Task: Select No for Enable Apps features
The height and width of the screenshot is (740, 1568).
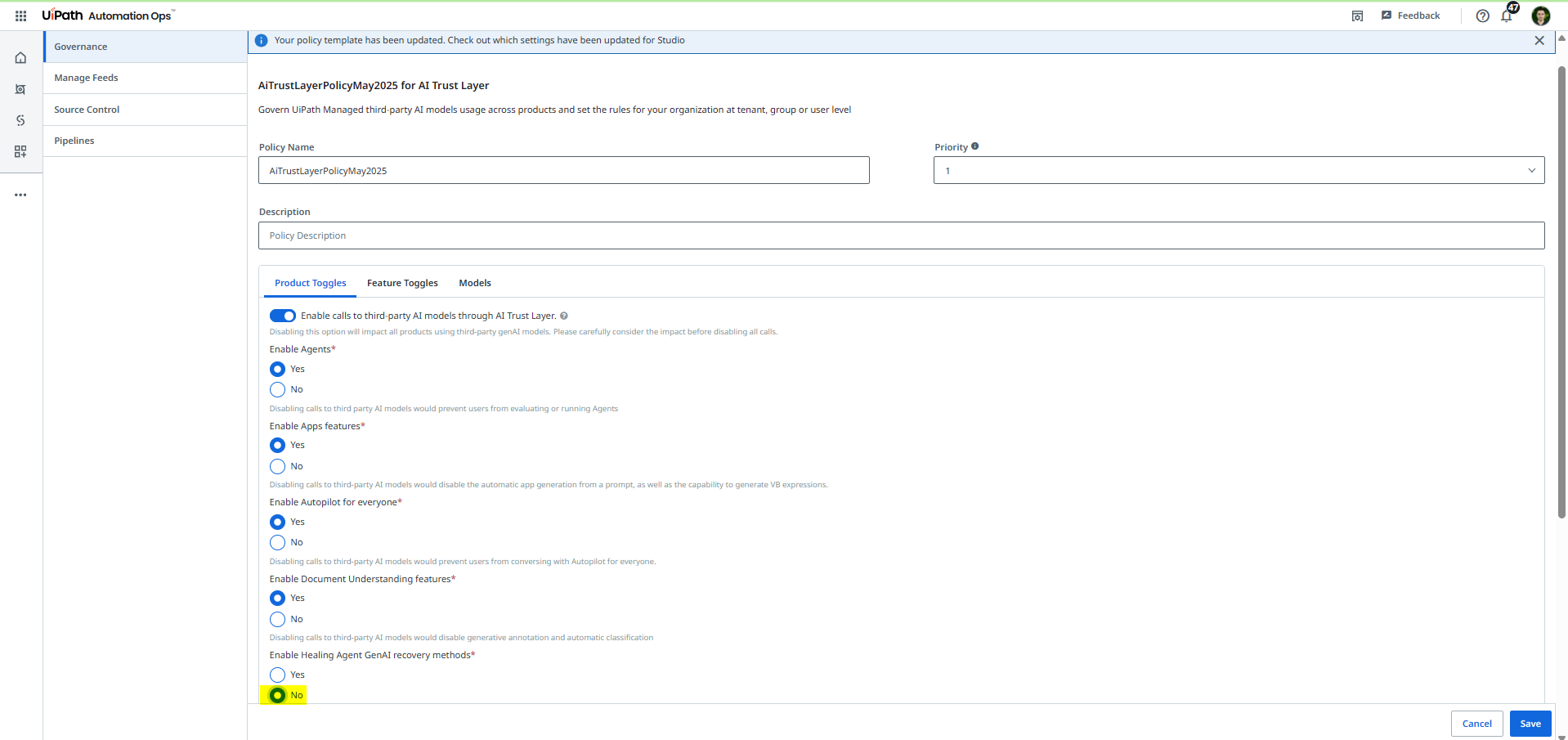Action: pos(278,466)
